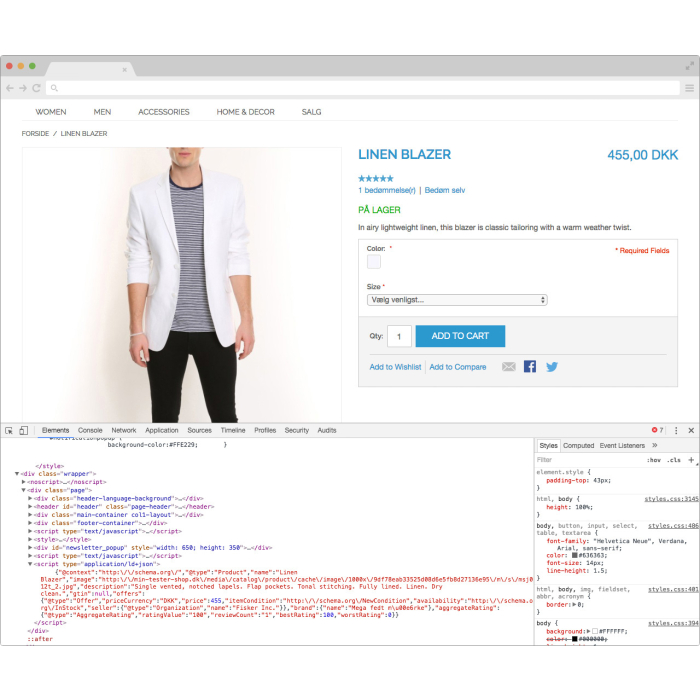The image size is (700, 700).
Task: Collapse the application/ld+json script node
Action: 30,564
